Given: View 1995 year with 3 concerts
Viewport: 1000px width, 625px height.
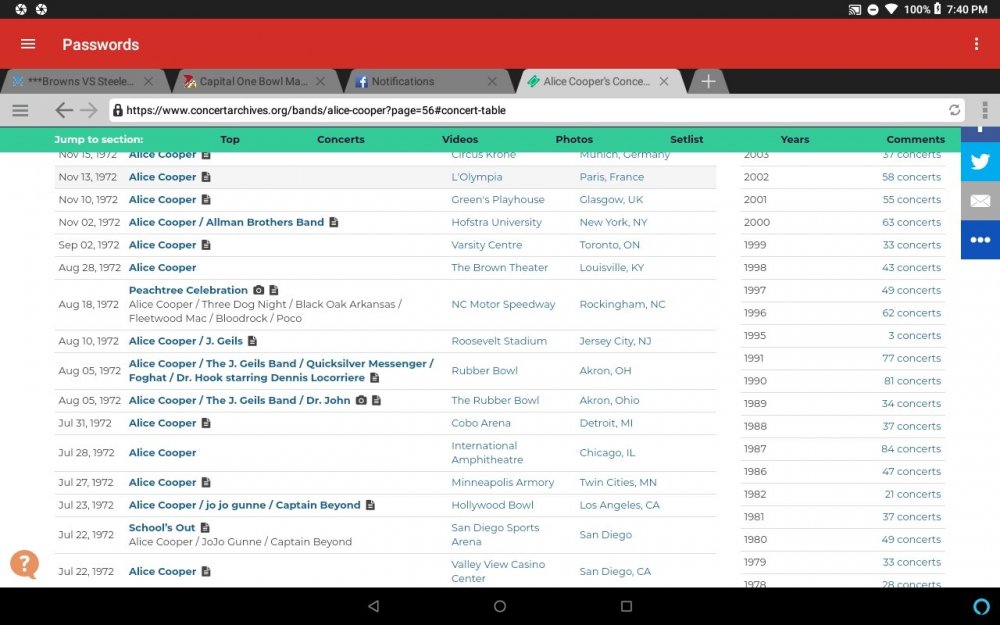Looking at the screenshot, I should [x=842, y=335].
